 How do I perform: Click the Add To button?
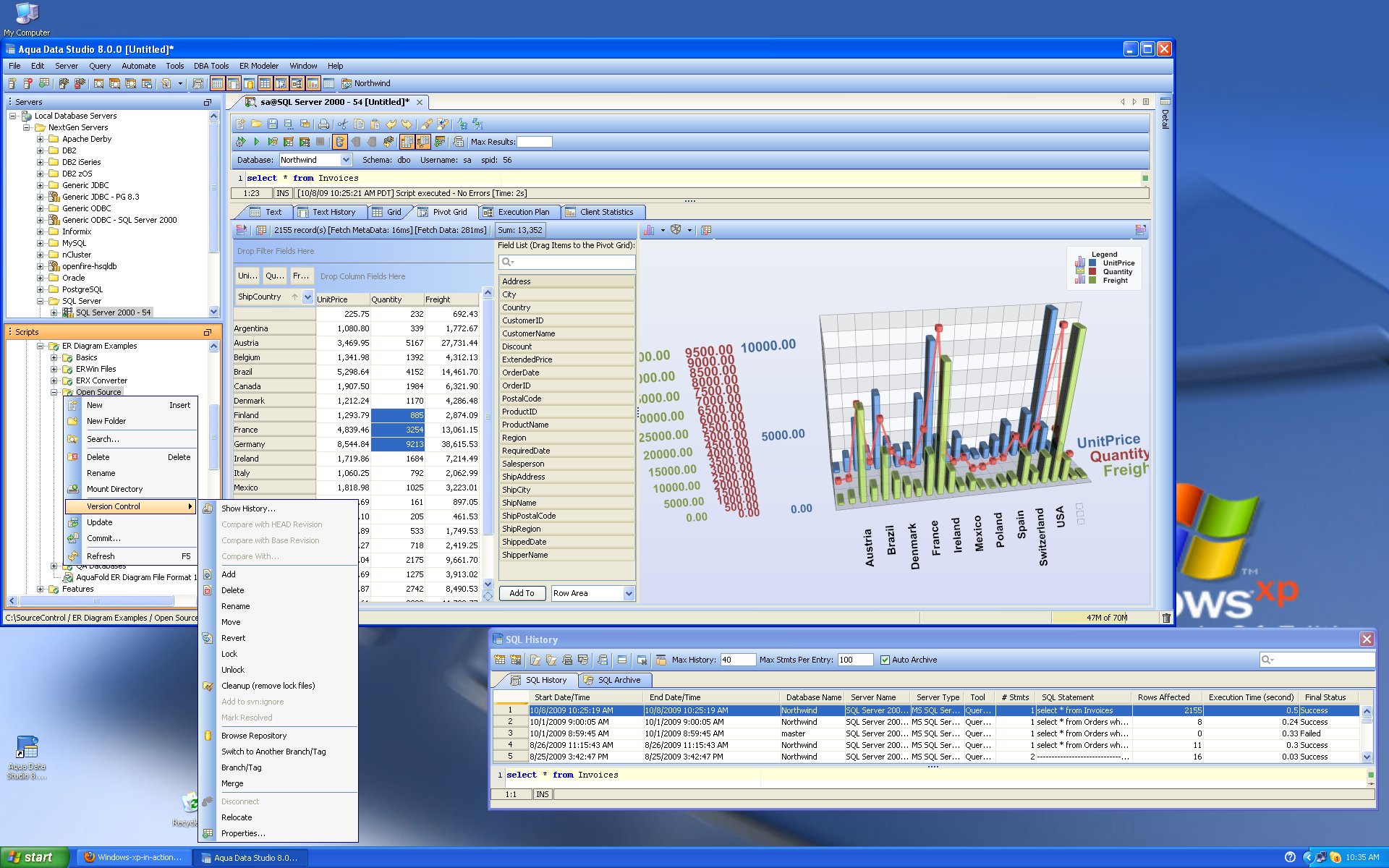[x=522, y=593]
